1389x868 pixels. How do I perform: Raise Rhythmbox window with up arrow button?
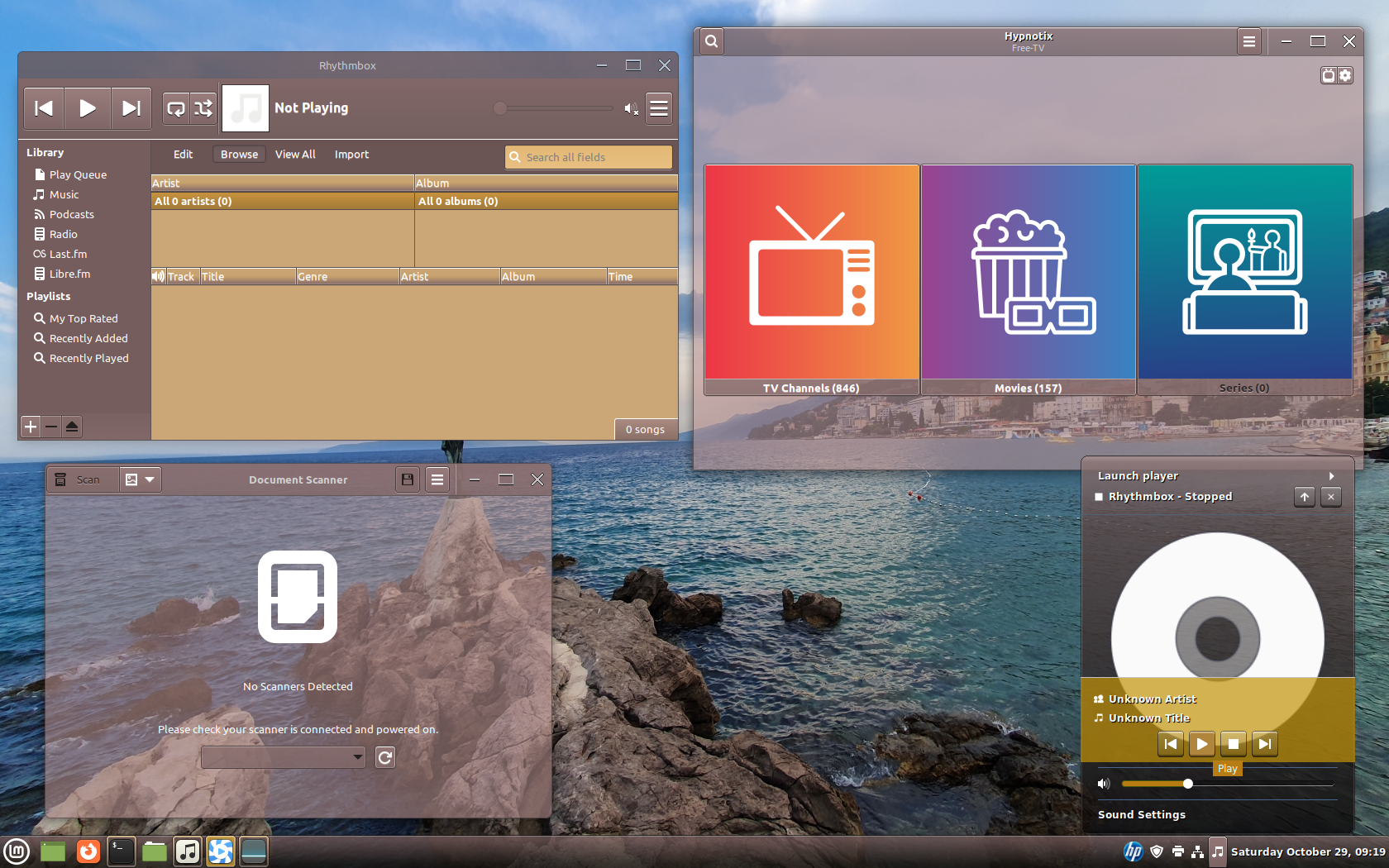point(1305,497)
